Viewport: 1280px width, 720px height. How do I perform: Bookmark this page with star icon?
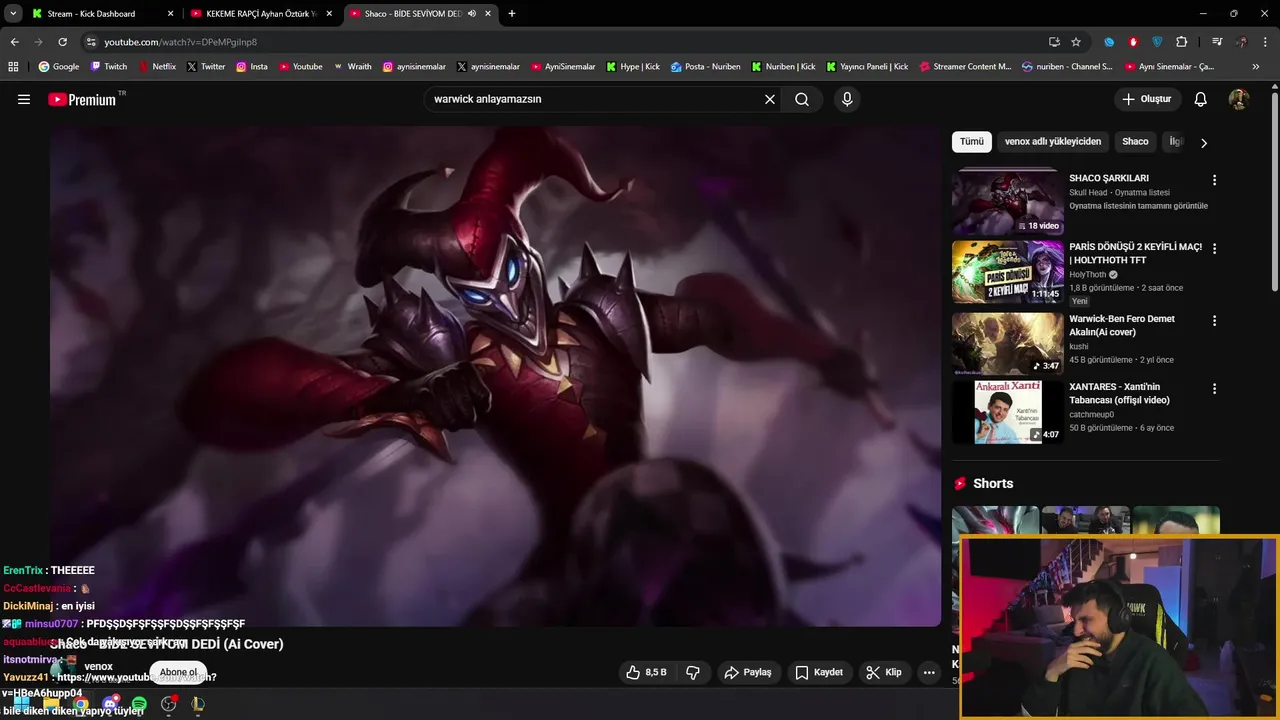1076,42
